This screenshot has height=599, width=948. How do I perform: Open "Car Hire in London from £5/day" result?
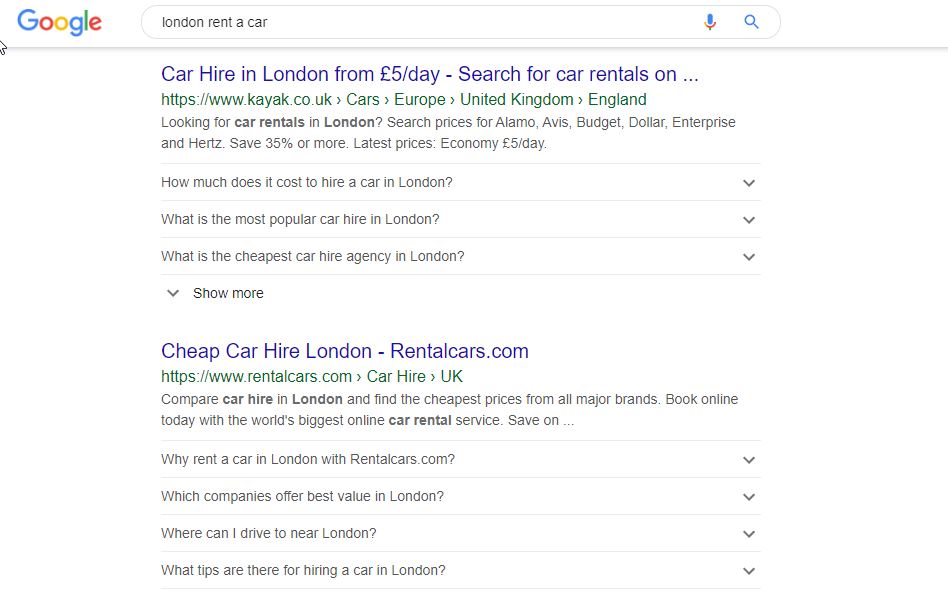[429, 74]
